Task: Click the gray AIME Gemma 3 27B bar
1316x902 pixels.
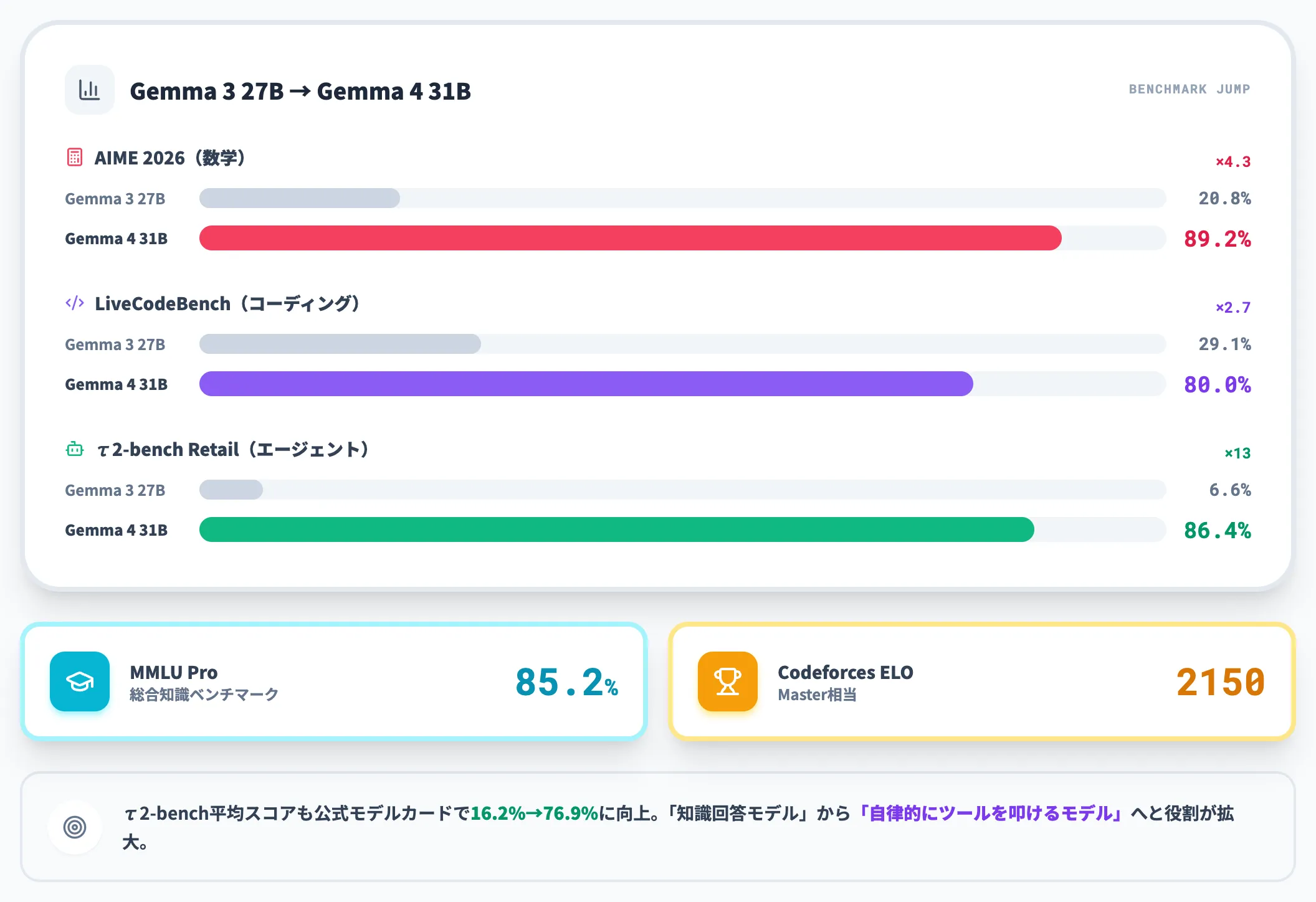Action: (x=300, y=198)
